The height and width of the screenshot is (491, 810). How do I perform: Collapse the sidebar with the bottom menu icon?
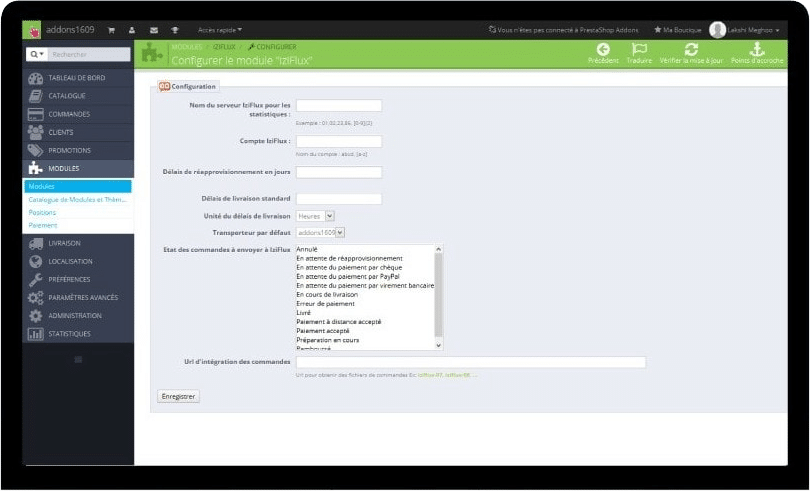tap(78, 359)
